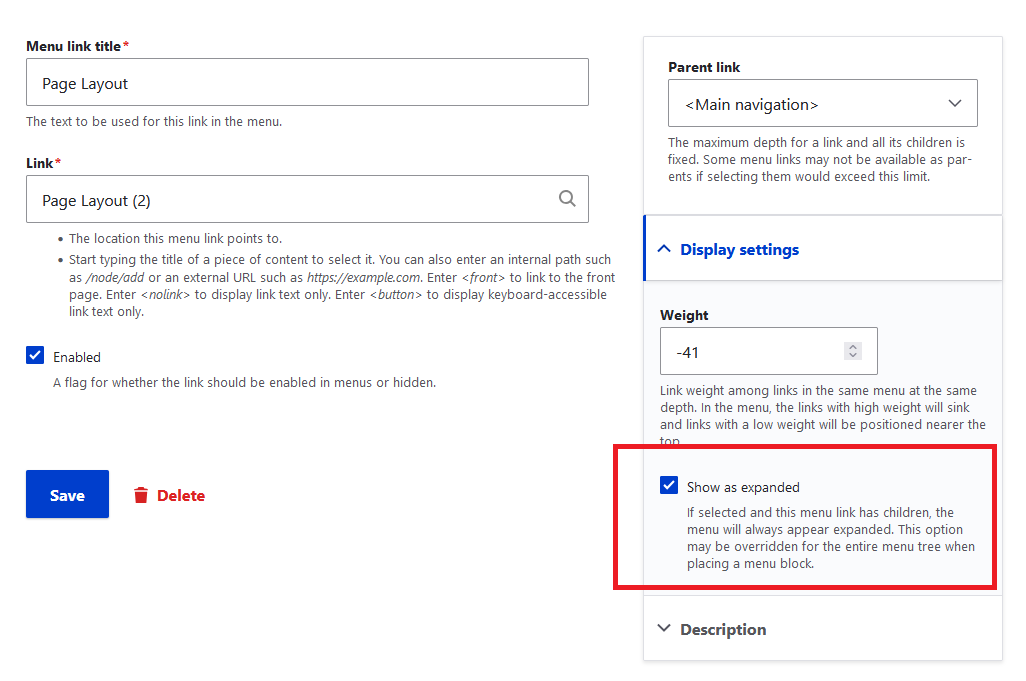This screenshot has width=1026, height=681.
Task: Open the Parent link dropdown
Action: point(822,104)
